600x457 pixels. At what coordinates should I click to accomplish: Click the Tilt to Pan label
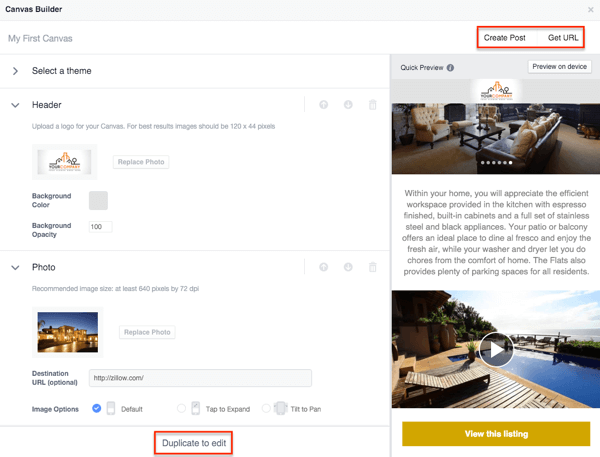305,409
